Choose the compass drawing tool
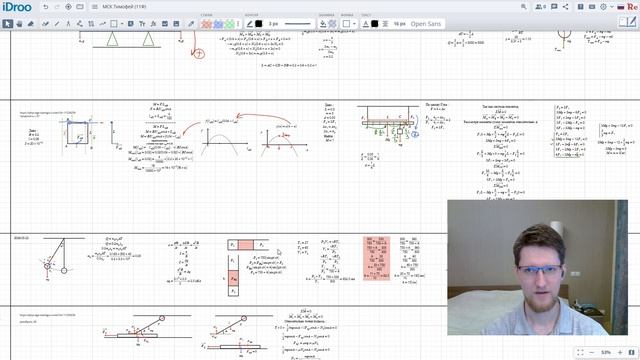The width and height of the screenshot is (640, 360). (x=68, y=24)
